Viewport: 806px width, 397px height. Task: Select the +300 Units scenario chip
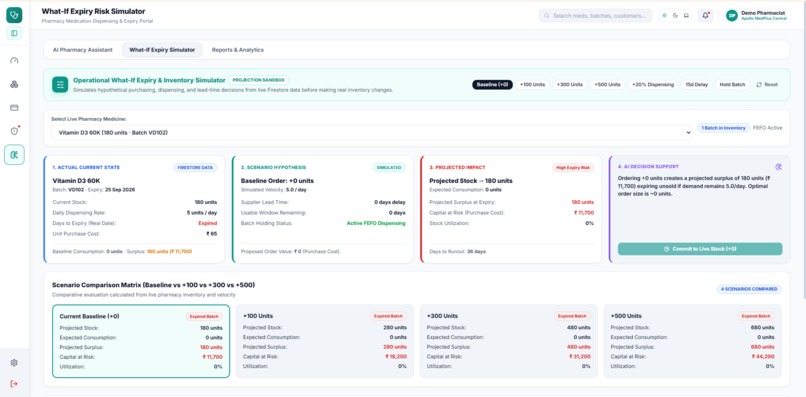point(570,84)
